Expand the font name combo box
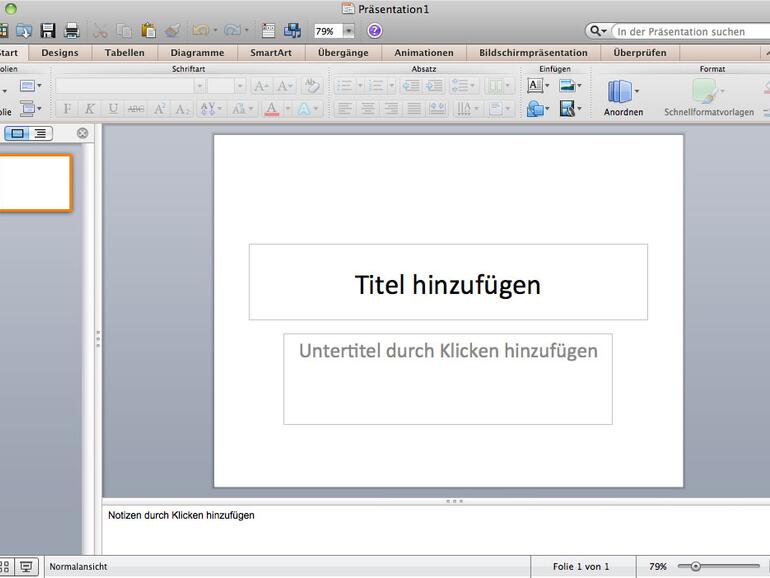The width and height of the screenshot is (770, 578). 200,86
